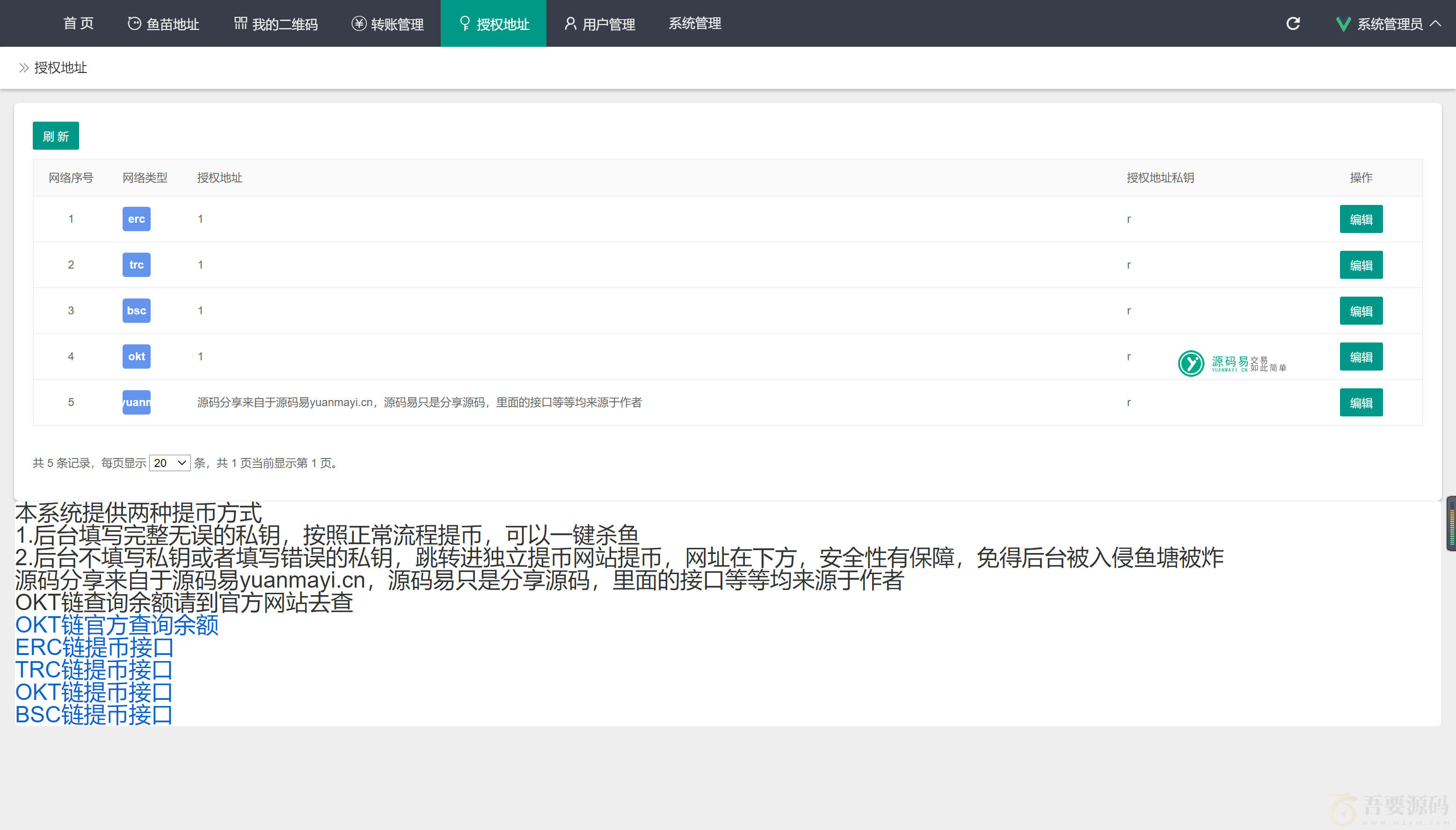1456x830 pixels.
Task: Click the okt network type badge
Action: pos(137,357)
